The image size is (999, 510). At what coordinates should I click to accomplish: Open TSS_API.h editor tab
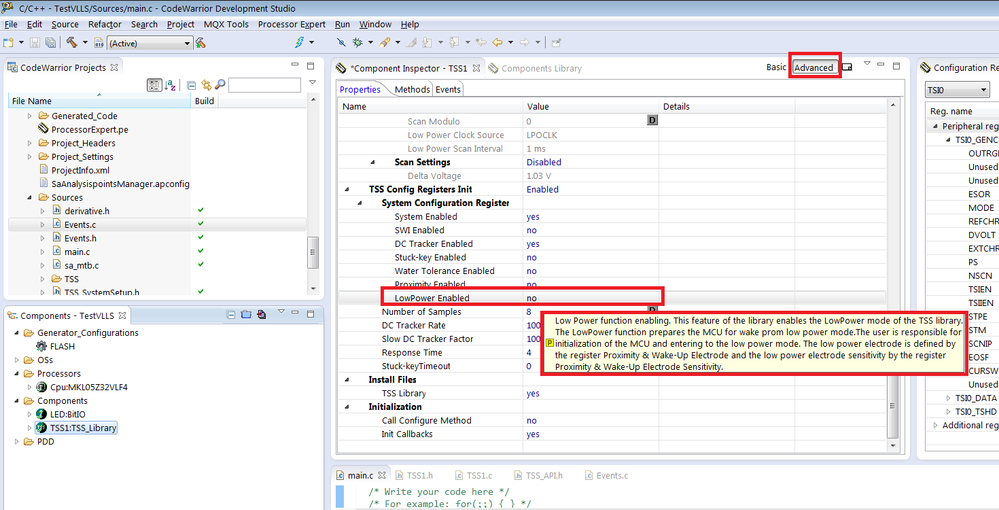pos(539,476)
